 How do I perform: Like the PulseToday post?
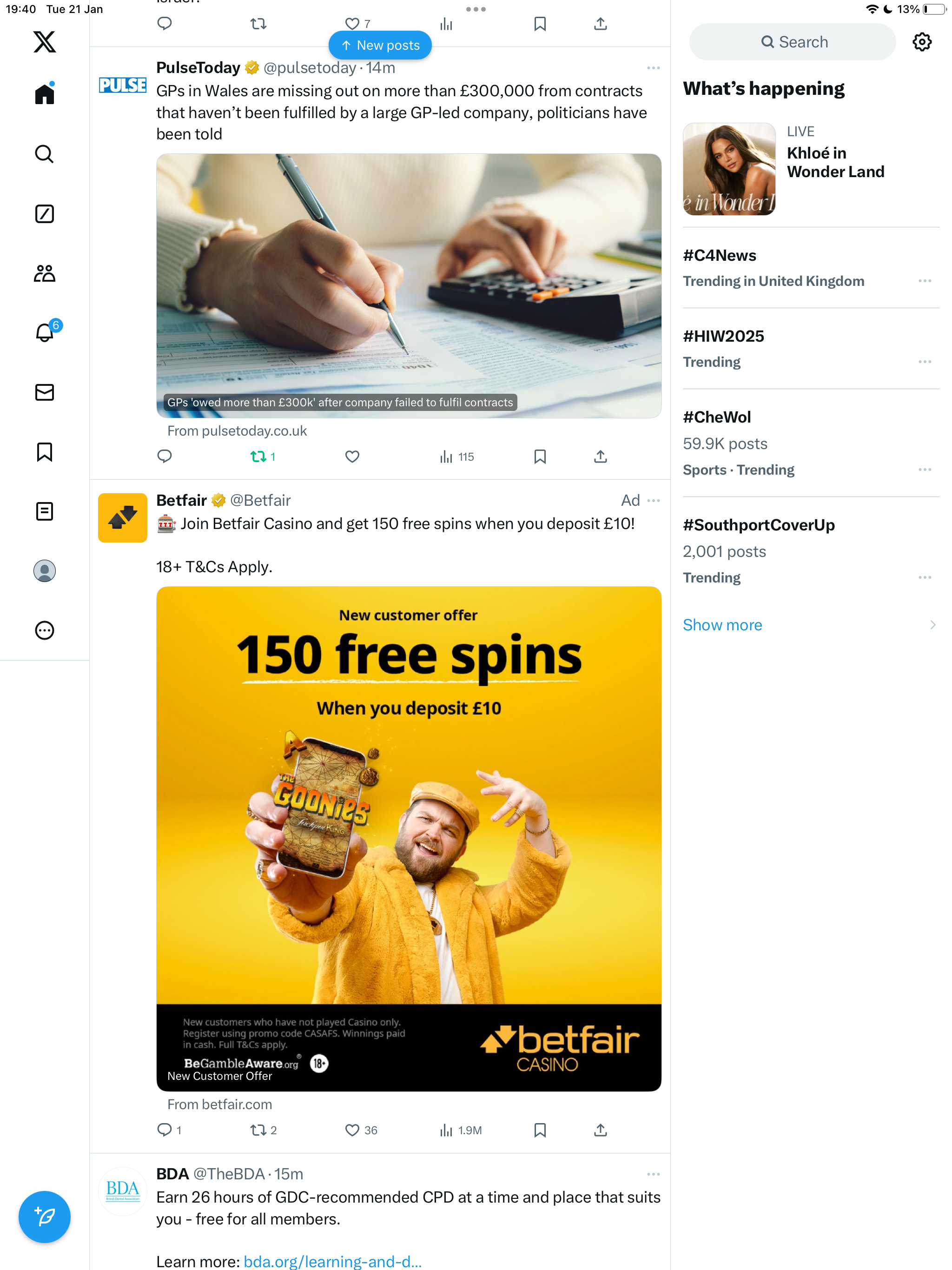click(352, 456)
